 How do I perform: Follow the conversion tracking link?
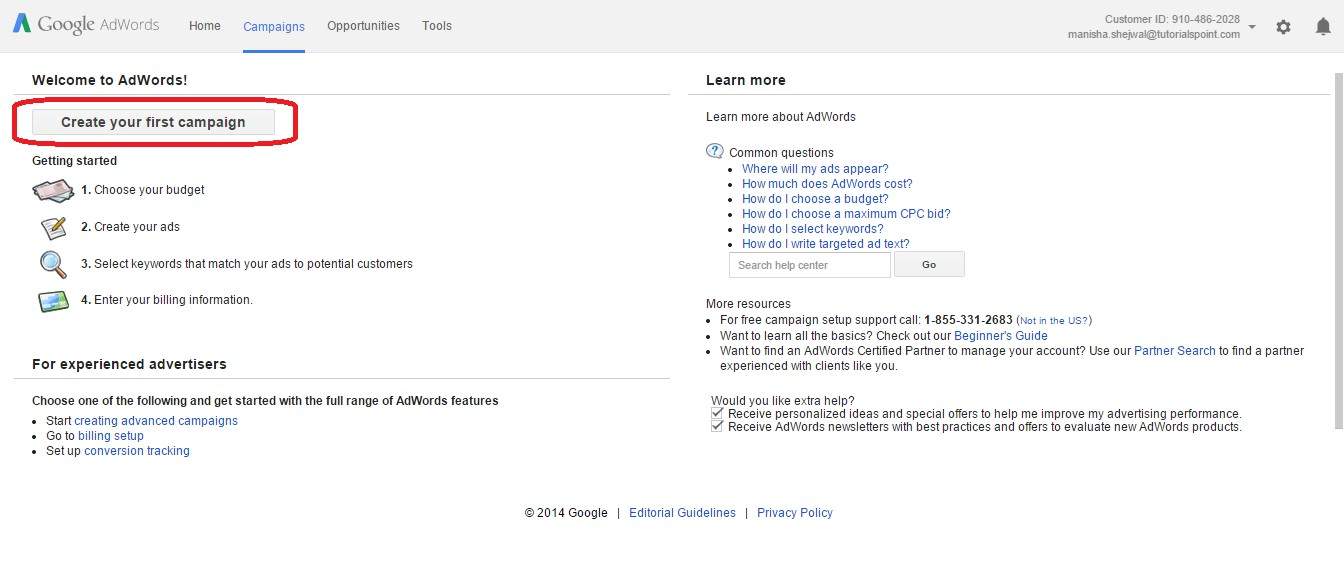pos(137,450)
